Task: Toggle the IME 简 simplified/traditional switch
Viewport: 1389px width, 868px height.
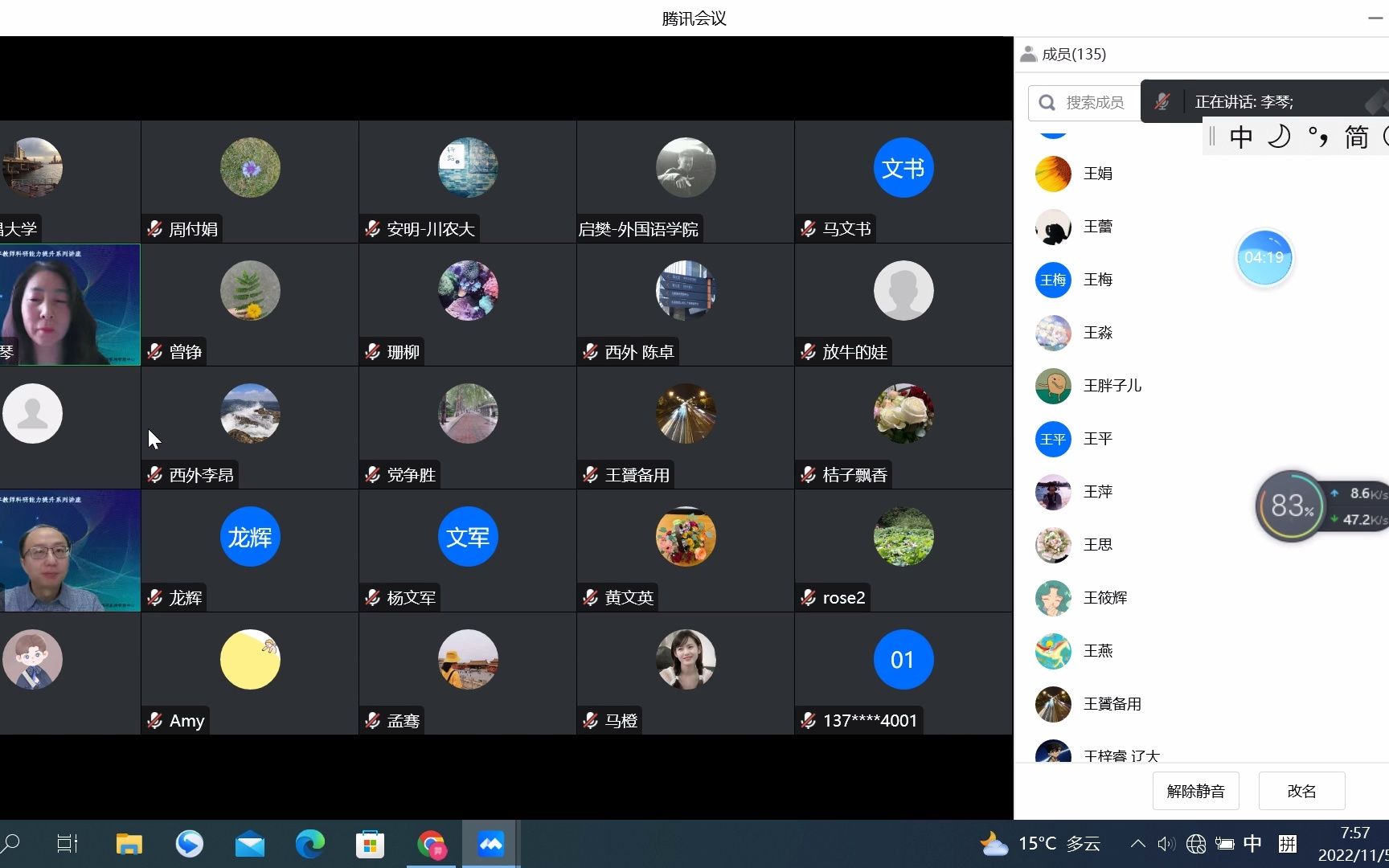Action: (1357, 137)
